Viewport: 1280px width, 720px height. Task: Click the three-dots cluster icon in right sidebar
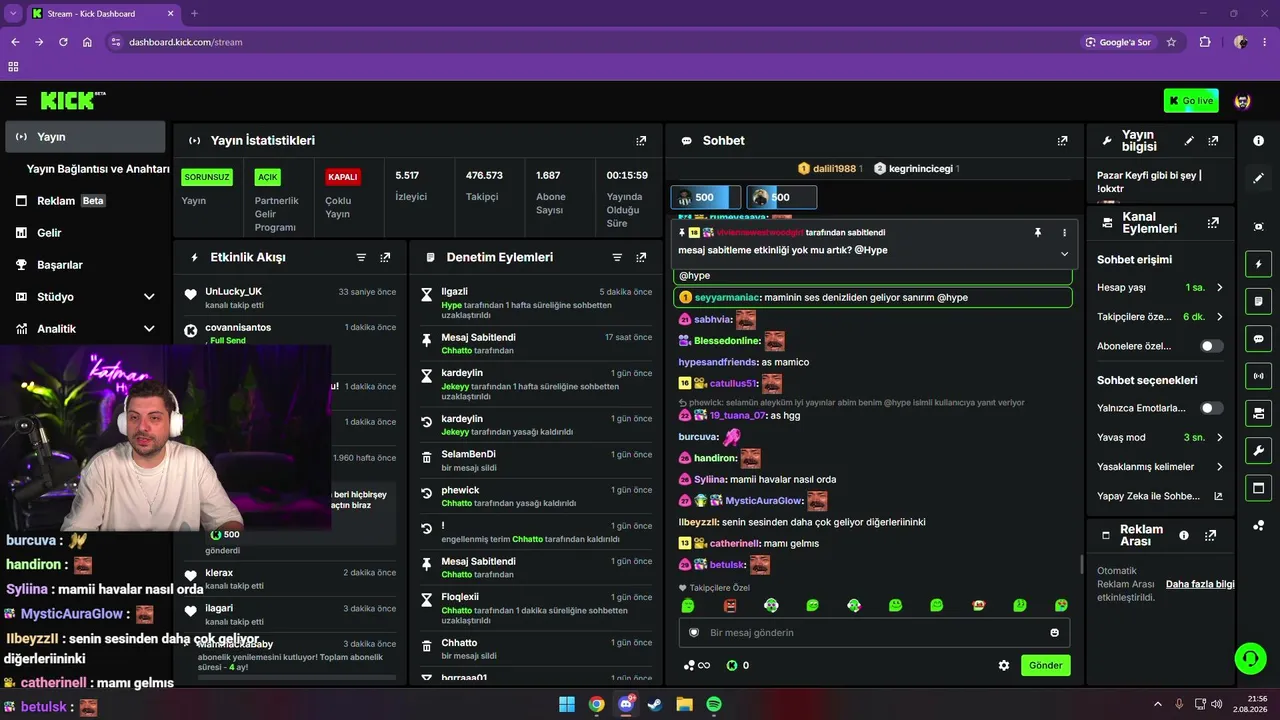click(x=1258, y=525)
